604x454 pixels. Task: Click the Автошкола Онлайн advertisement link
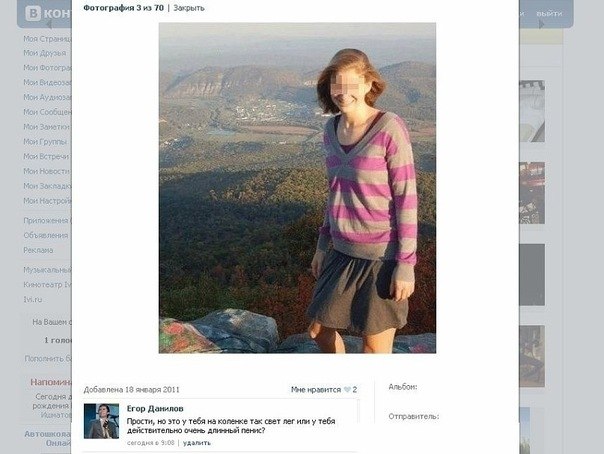tap(47, 439)
